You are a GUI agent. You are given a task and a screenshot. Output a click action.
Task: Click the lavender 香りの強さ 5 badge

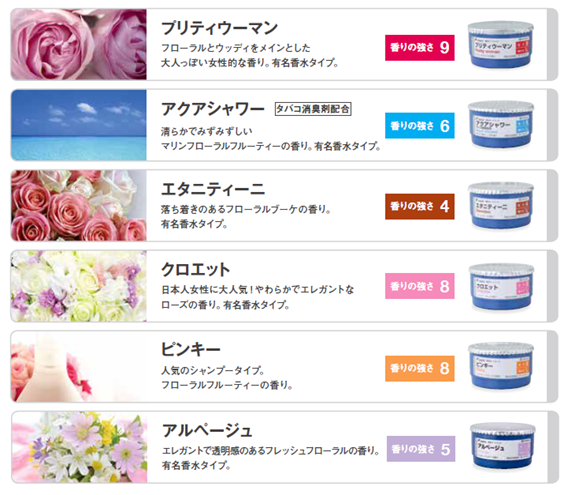[x=421, y=449]
